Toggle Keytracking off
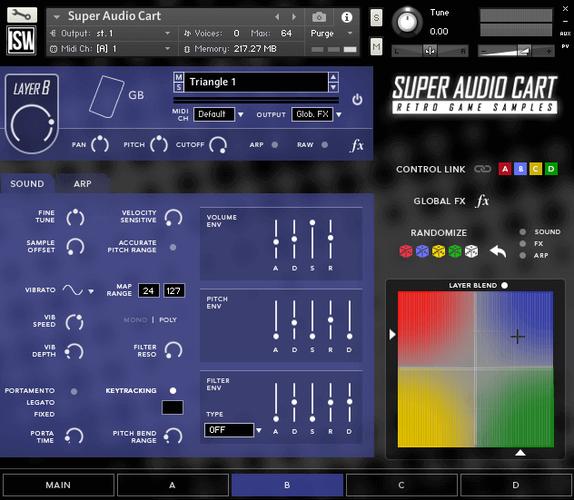Image resolution: width=574 pixels, height=500 pixels. point(173,391)
